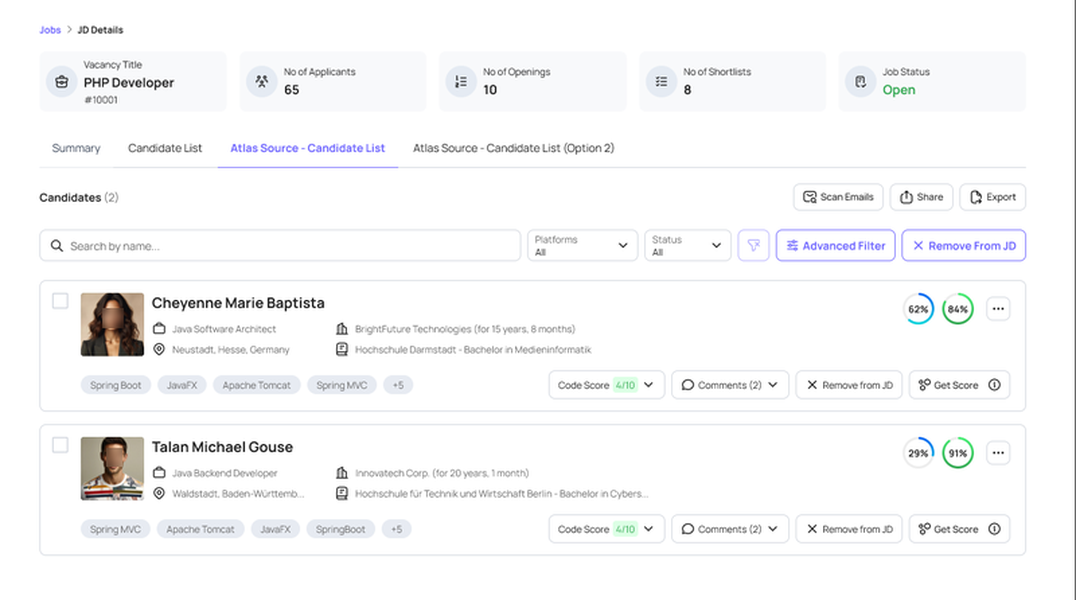Click briefcase icon beside Java Backend Developer
The image size is (1076, 600).
click(x=159, y=473)
